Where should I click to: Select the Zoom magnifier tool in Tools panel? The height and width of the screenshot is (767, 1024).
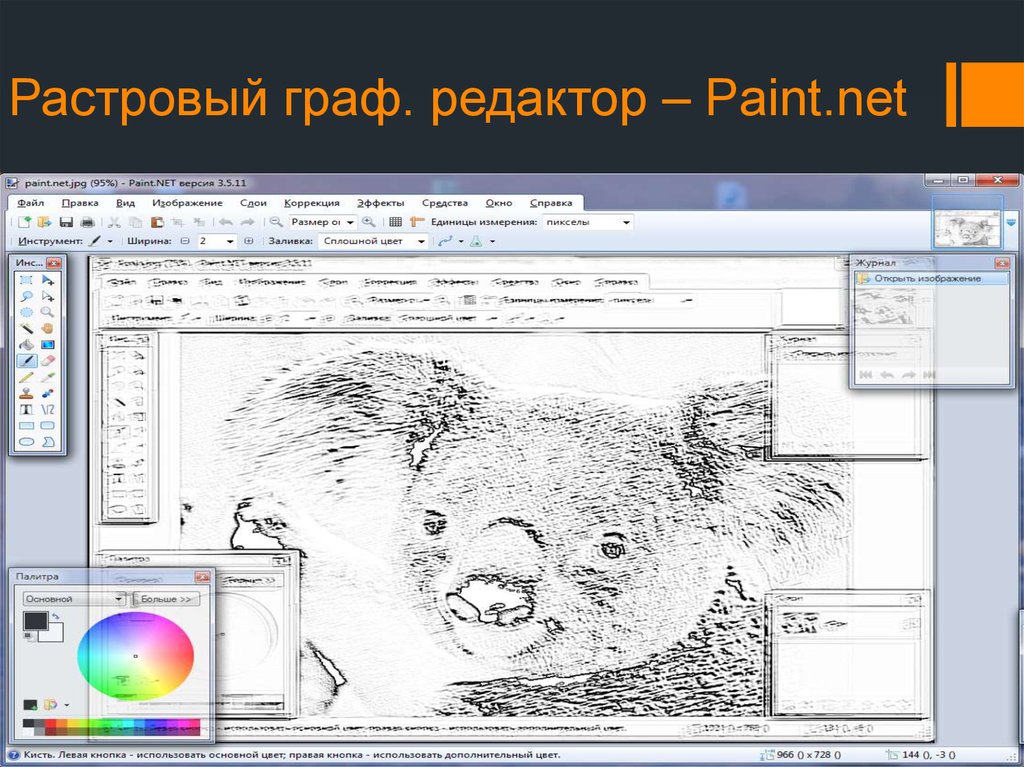[x=48, y=312]
